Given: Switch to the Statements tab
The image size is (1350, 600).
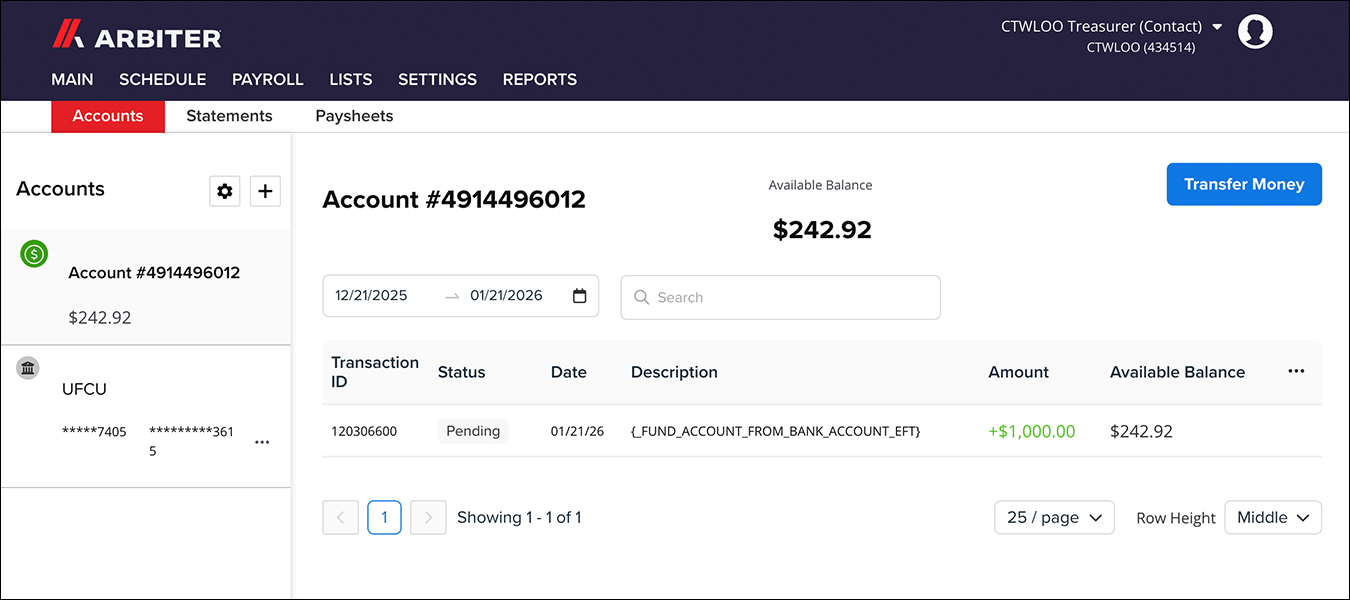Looking at the screenshot, I should click(229, 116).
